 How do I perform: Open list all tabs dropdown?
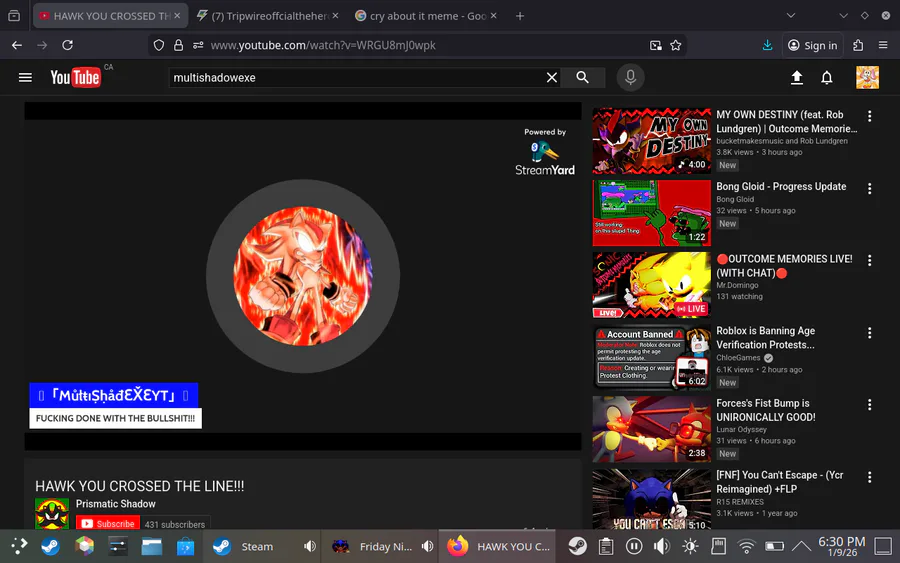[790, 16]
